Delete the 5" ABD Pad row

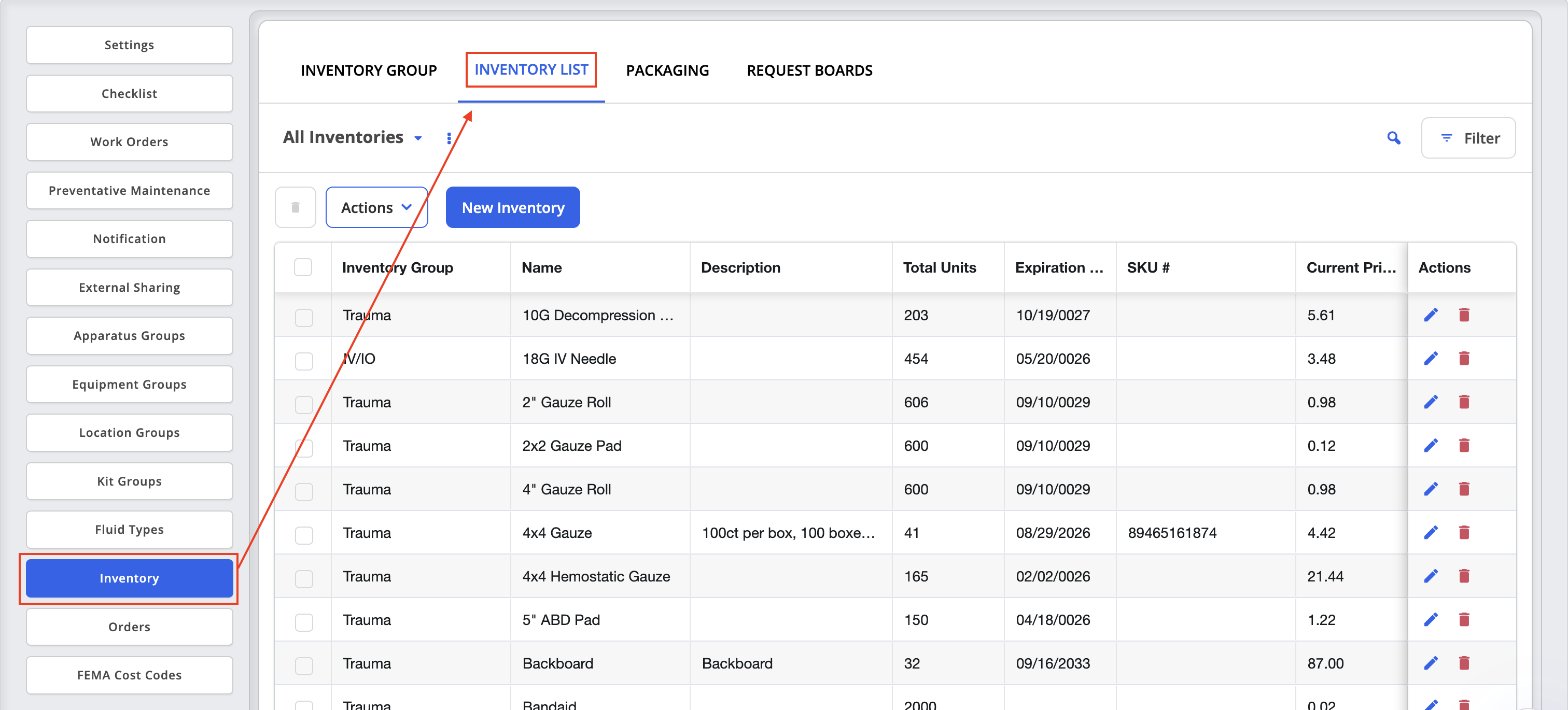1464,619
